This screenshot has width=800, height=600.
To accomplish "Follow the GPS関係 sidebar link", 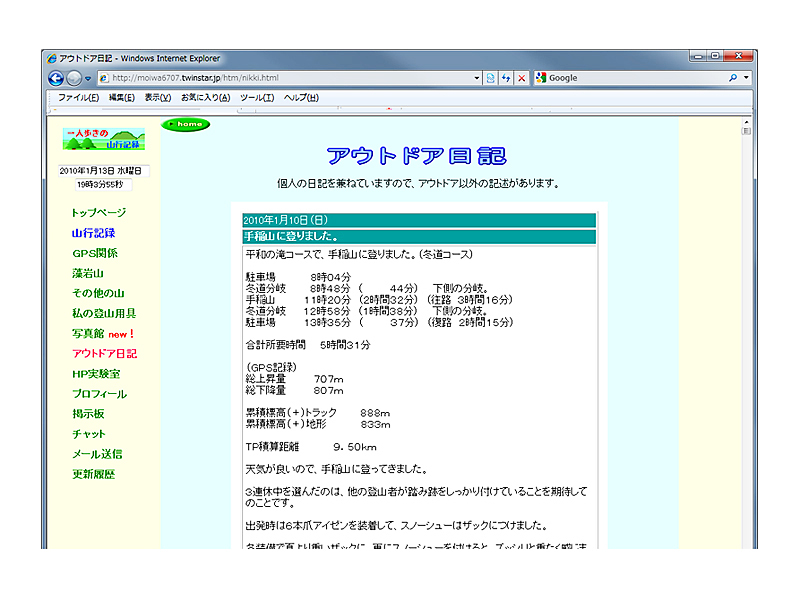I will (x=95, y=253).
